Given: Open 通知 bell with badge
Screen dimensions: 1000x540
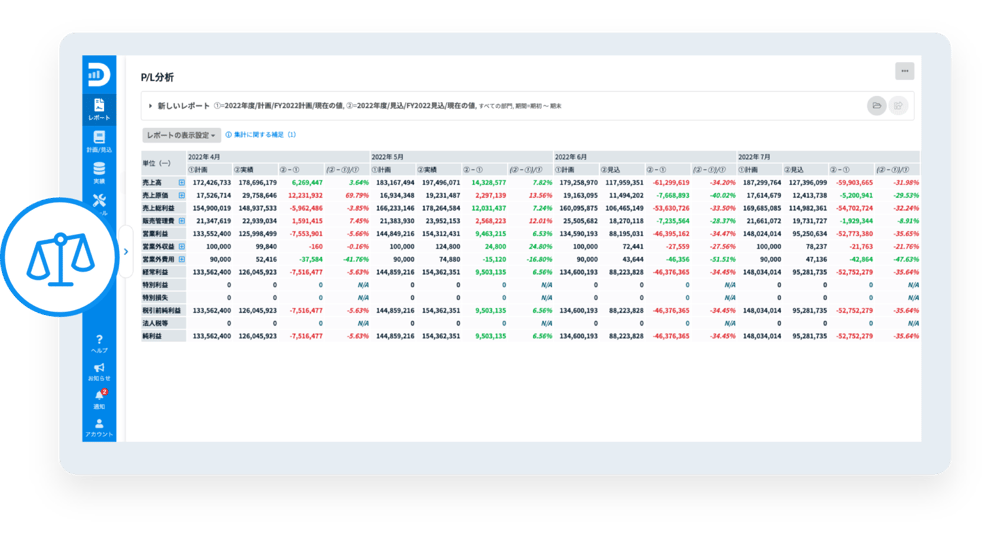Looking at the screenshot, I should coord(99,400).
